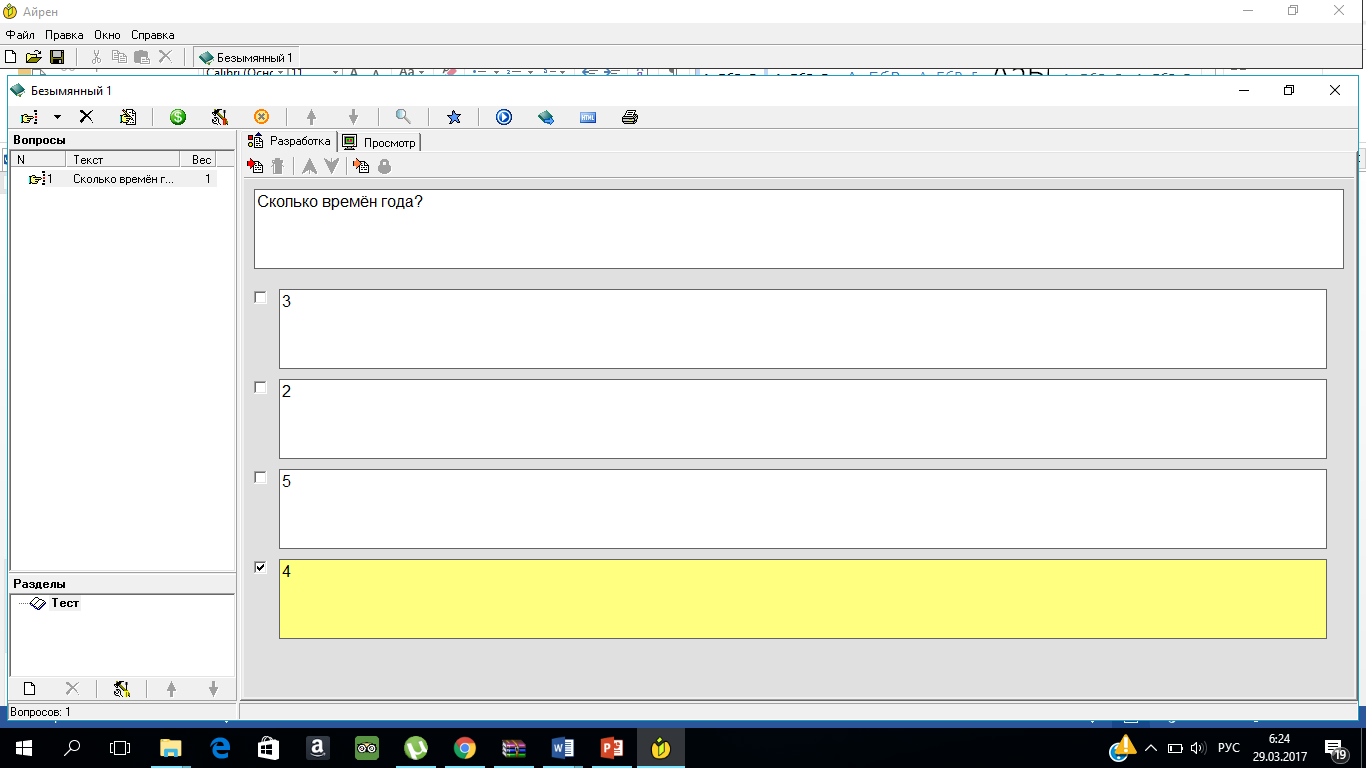
Task: Click the move section up arrow under Разделы
Action: tap(171, 688)
